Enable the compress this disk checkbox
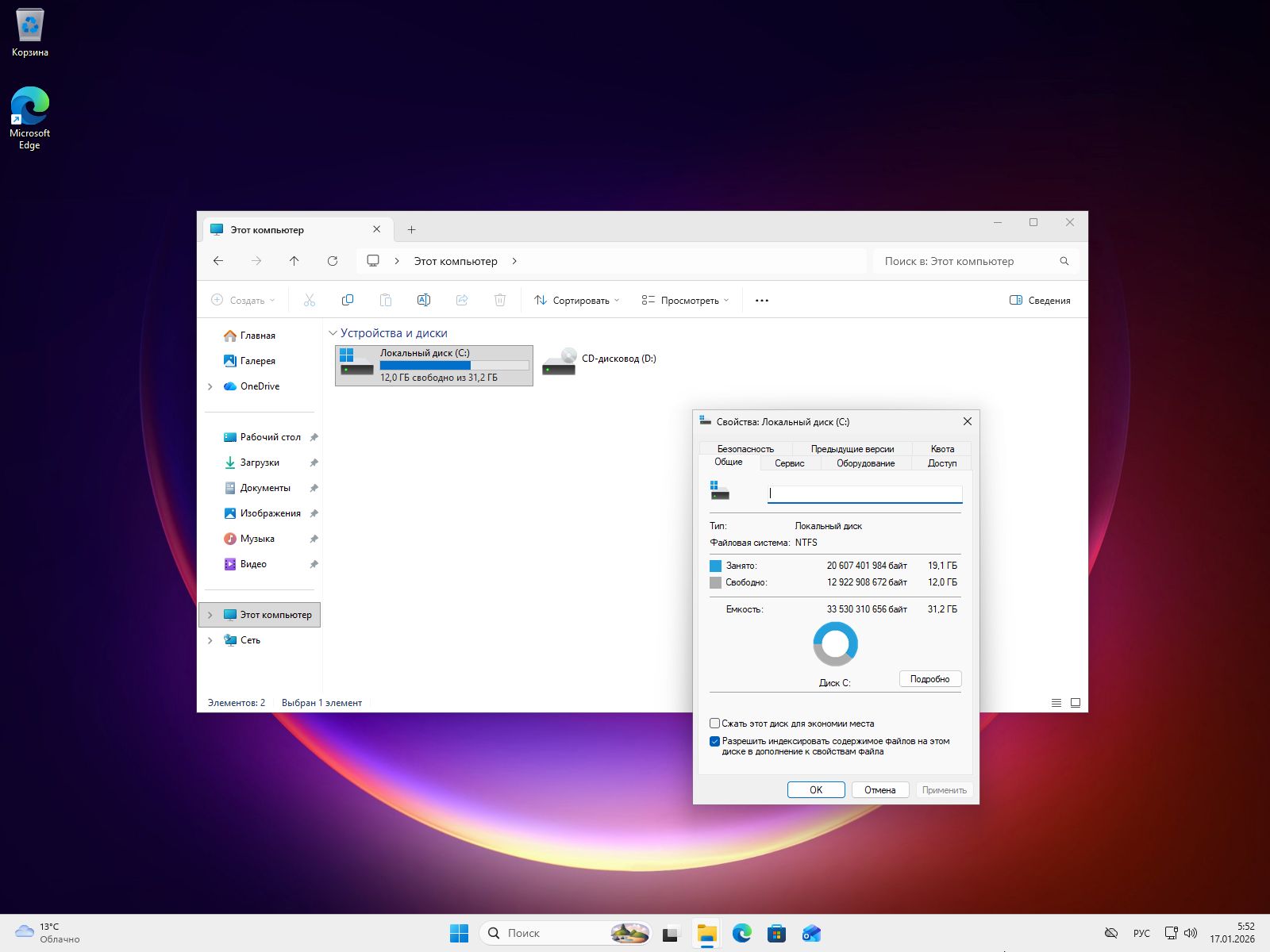Viewport: 1270px width, 952px height. pyautogui.click(x=715, y=724)
